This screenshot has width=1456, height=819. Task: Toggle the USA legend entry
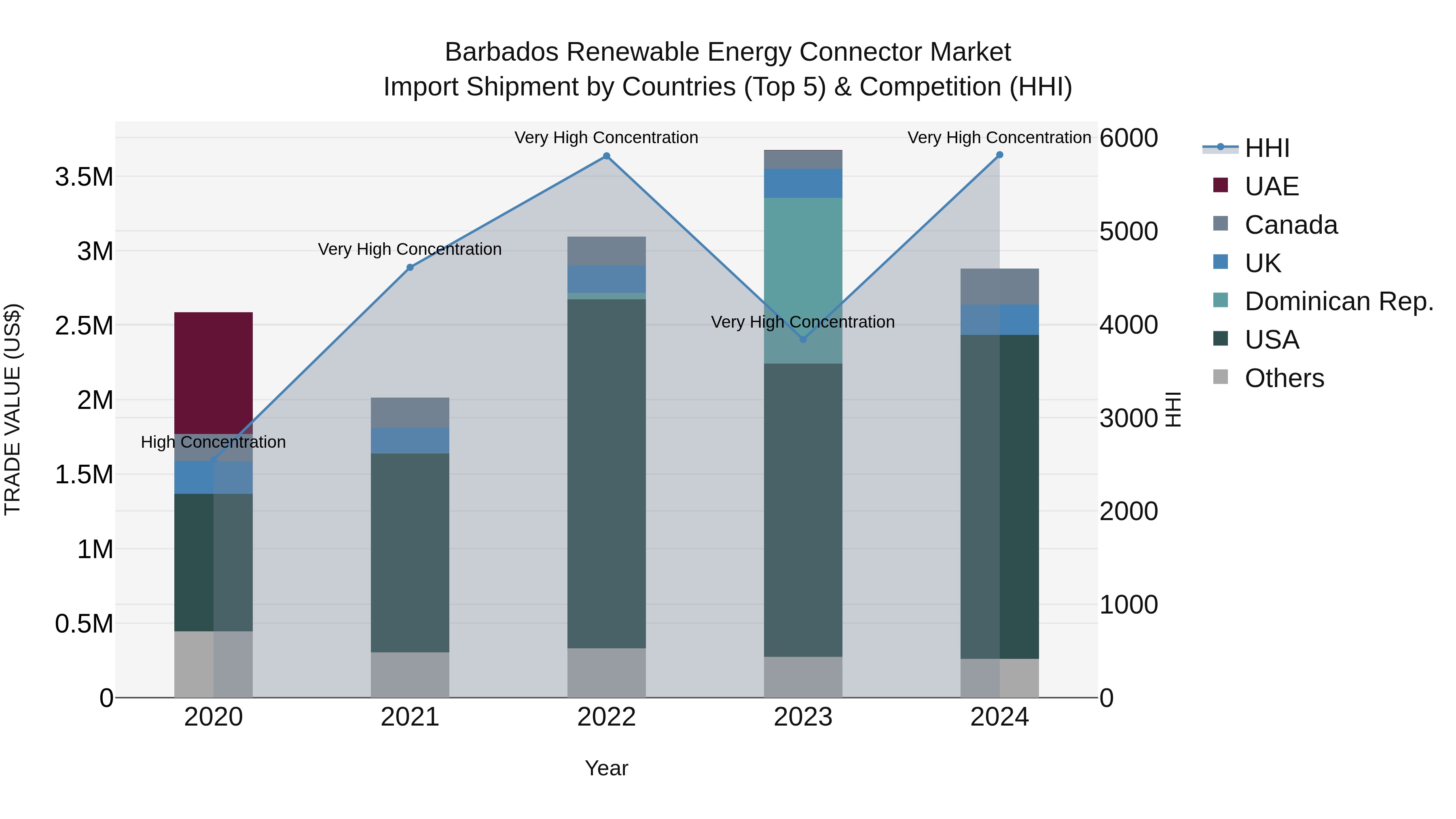click(1256, 340)
